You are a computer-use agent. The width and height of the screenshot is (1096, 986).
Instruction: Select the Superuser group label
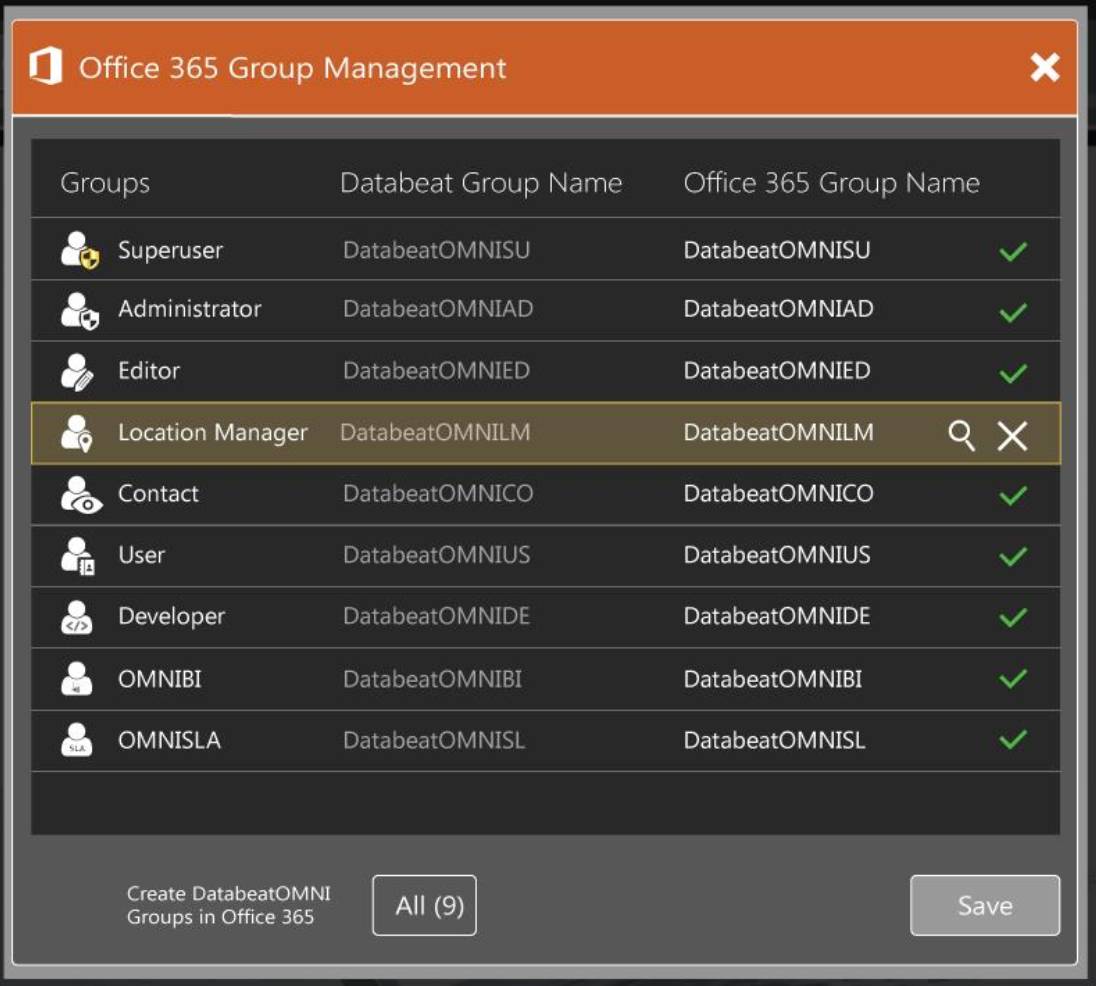(x=170, y=250)
